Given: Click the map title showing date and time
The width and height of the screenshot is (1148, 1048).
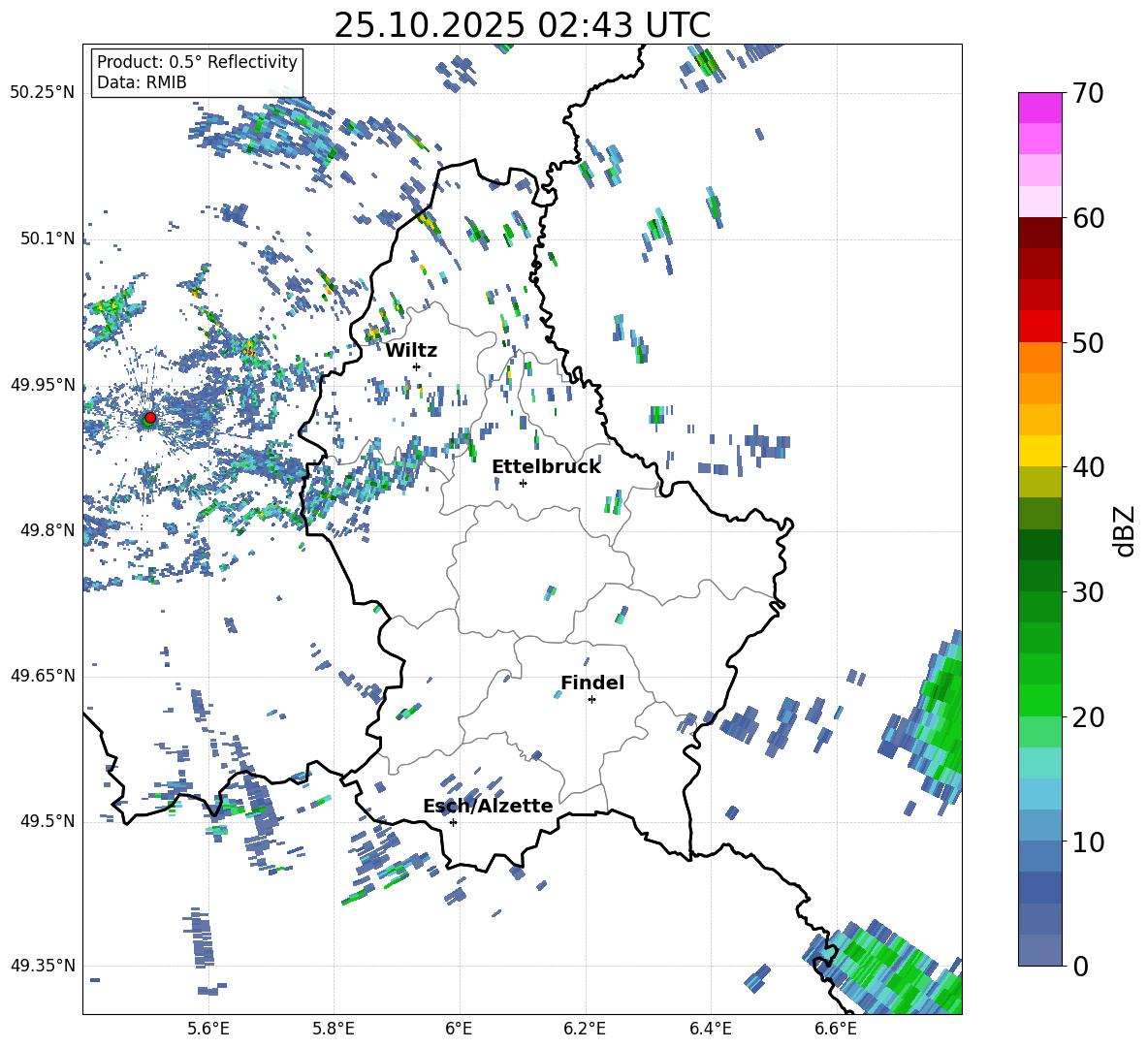Looking at the screenshot, I should click(522, 25).
